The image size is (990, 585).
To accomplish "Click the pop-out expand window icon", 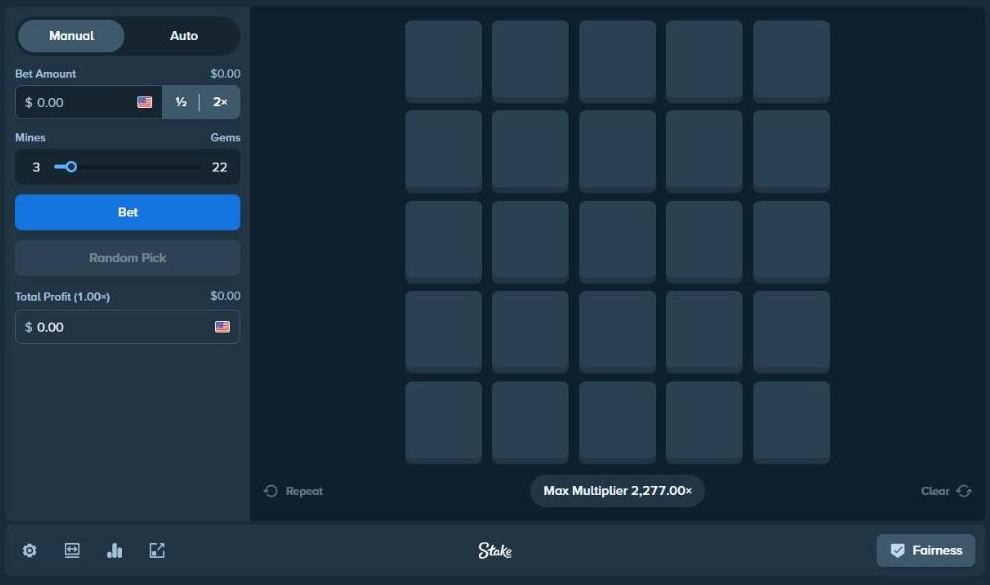I will click(x=157, y=550).
